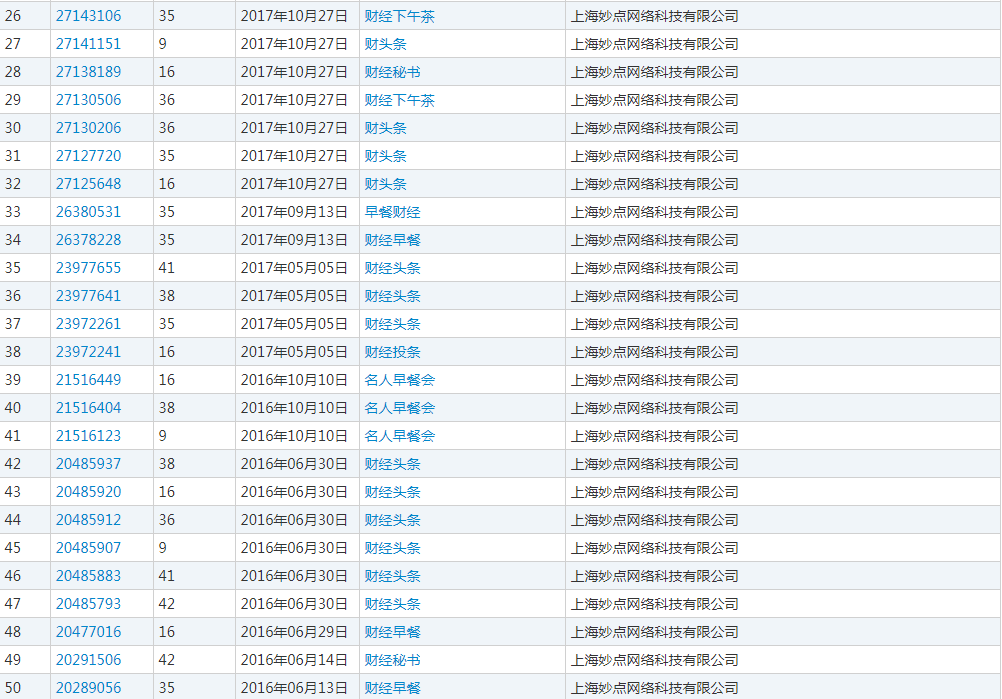Click trademark 财经头条 in row 47
Viewport: 1002px width, 699px height.
click(x=392, y=604)
